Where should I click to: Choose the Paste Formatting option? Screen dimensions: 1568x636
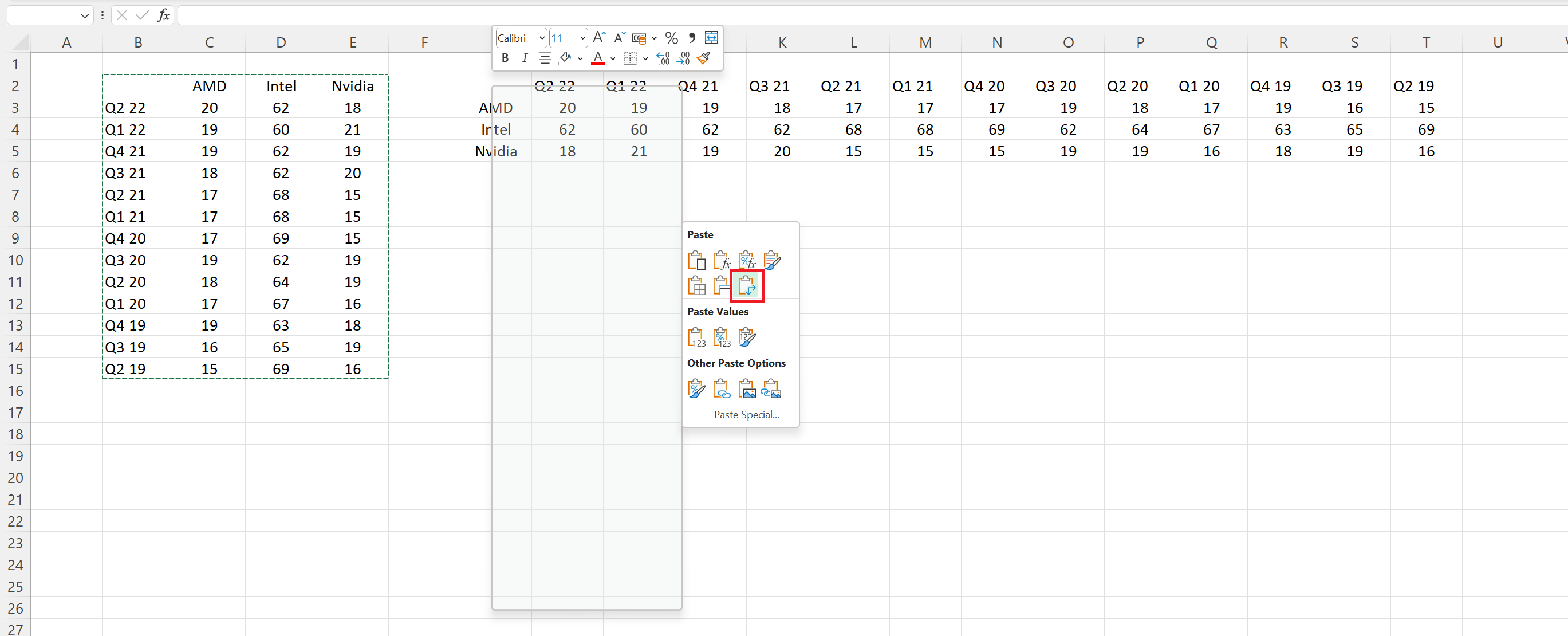tap(696, 388)
